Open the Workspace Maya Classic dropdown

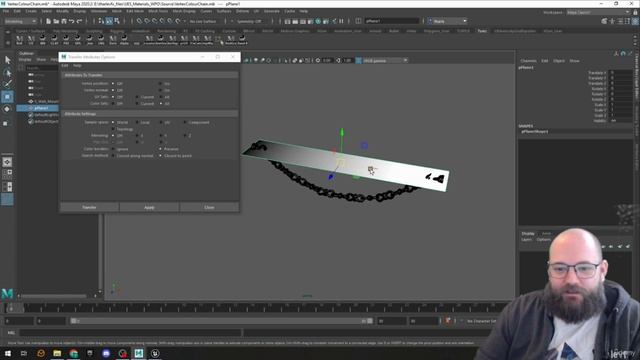598,12
